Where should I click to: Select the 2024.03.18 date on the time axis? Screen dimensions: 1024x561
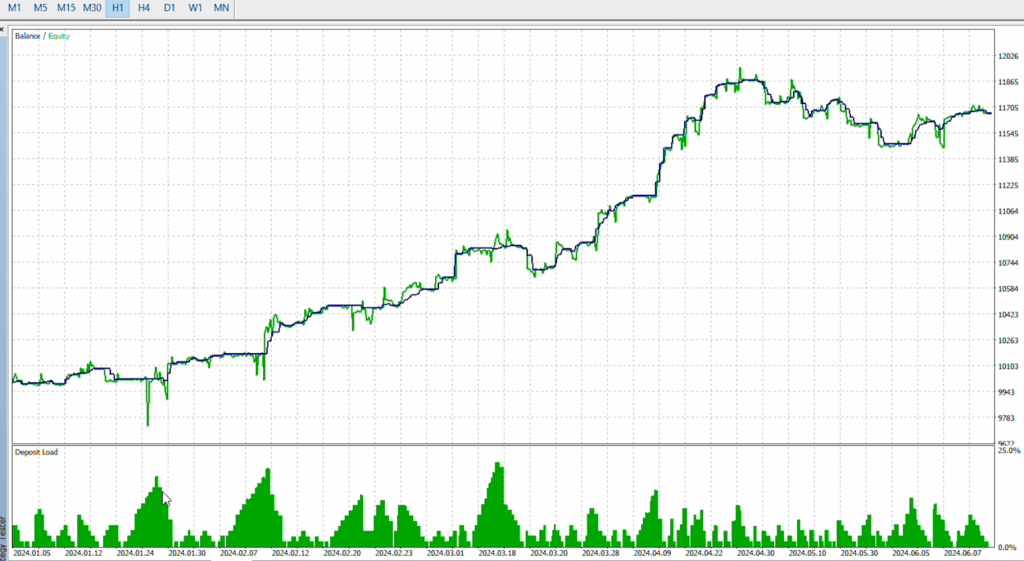pos(498,552)
